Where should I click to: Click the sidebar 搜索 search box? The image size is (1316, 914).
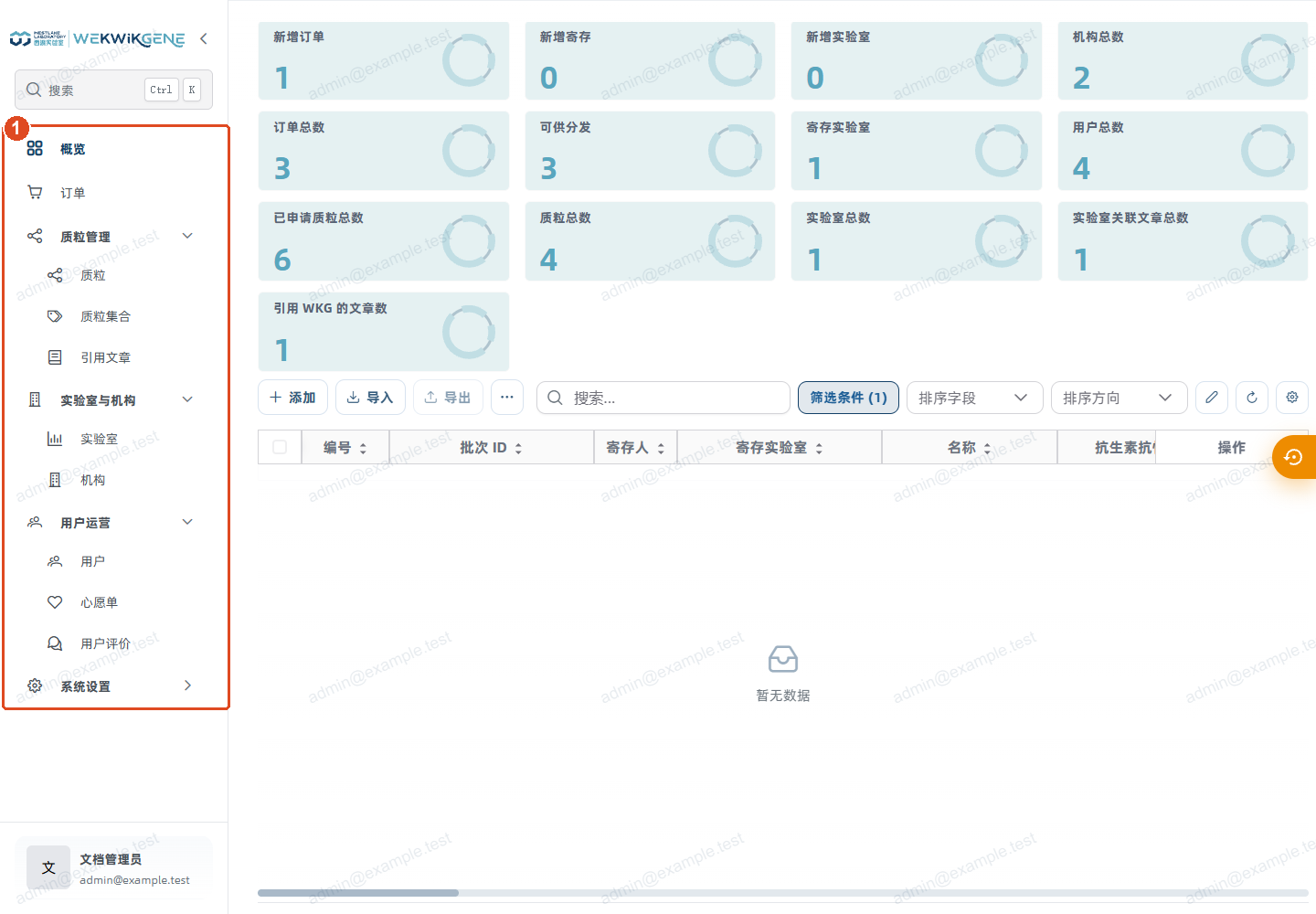click(x=113, y=90)
